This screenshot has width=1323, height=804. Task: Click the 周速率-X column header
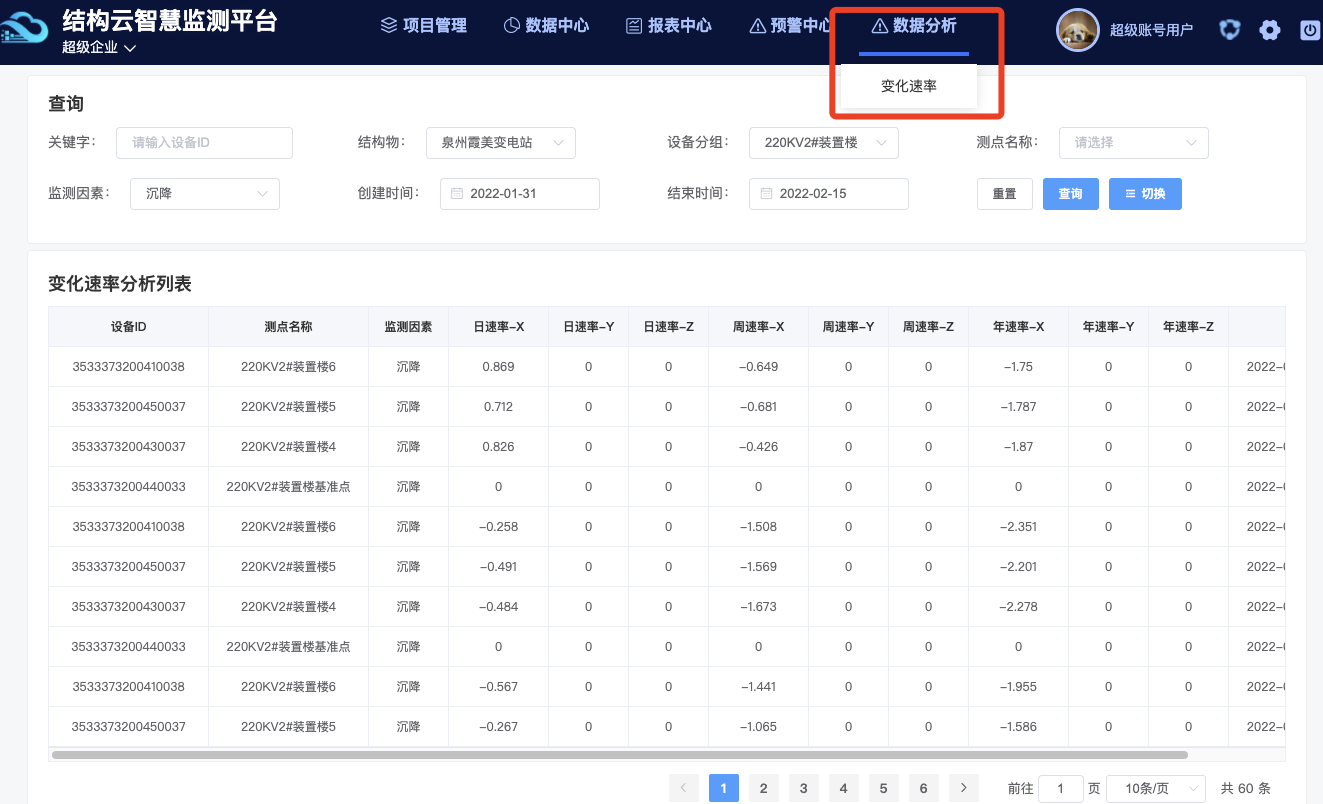coord(758,327)
